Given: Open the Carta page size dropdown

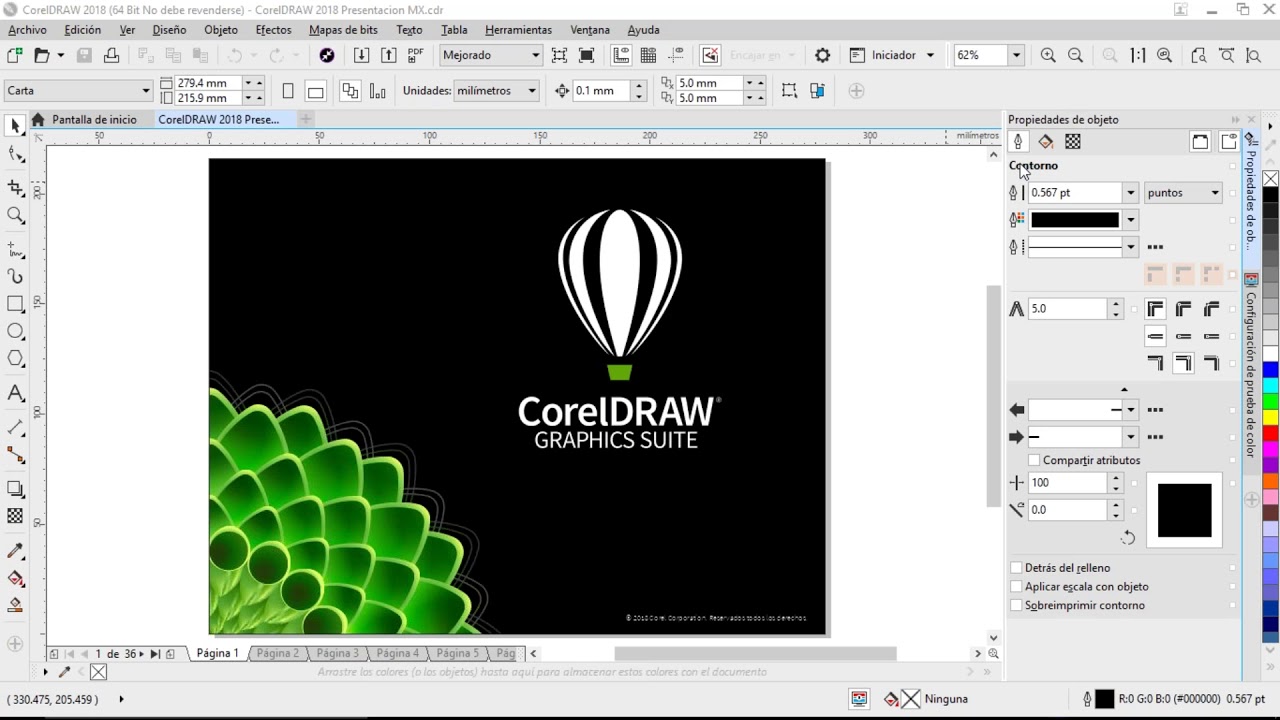Looking at the screenshot, I should click(78, 91).
